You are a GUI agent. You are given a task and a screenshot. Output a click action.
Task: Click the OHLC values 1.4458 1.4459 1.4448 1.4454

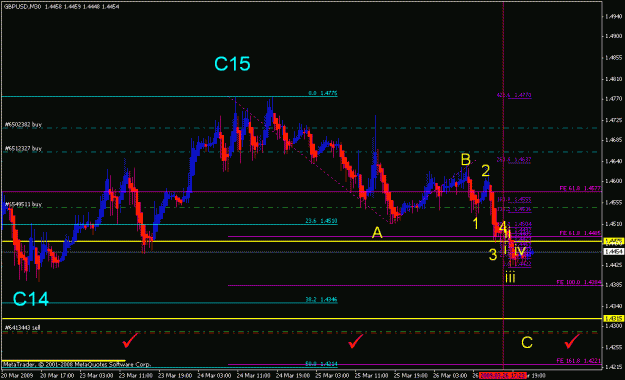click(x=82, y=6)
